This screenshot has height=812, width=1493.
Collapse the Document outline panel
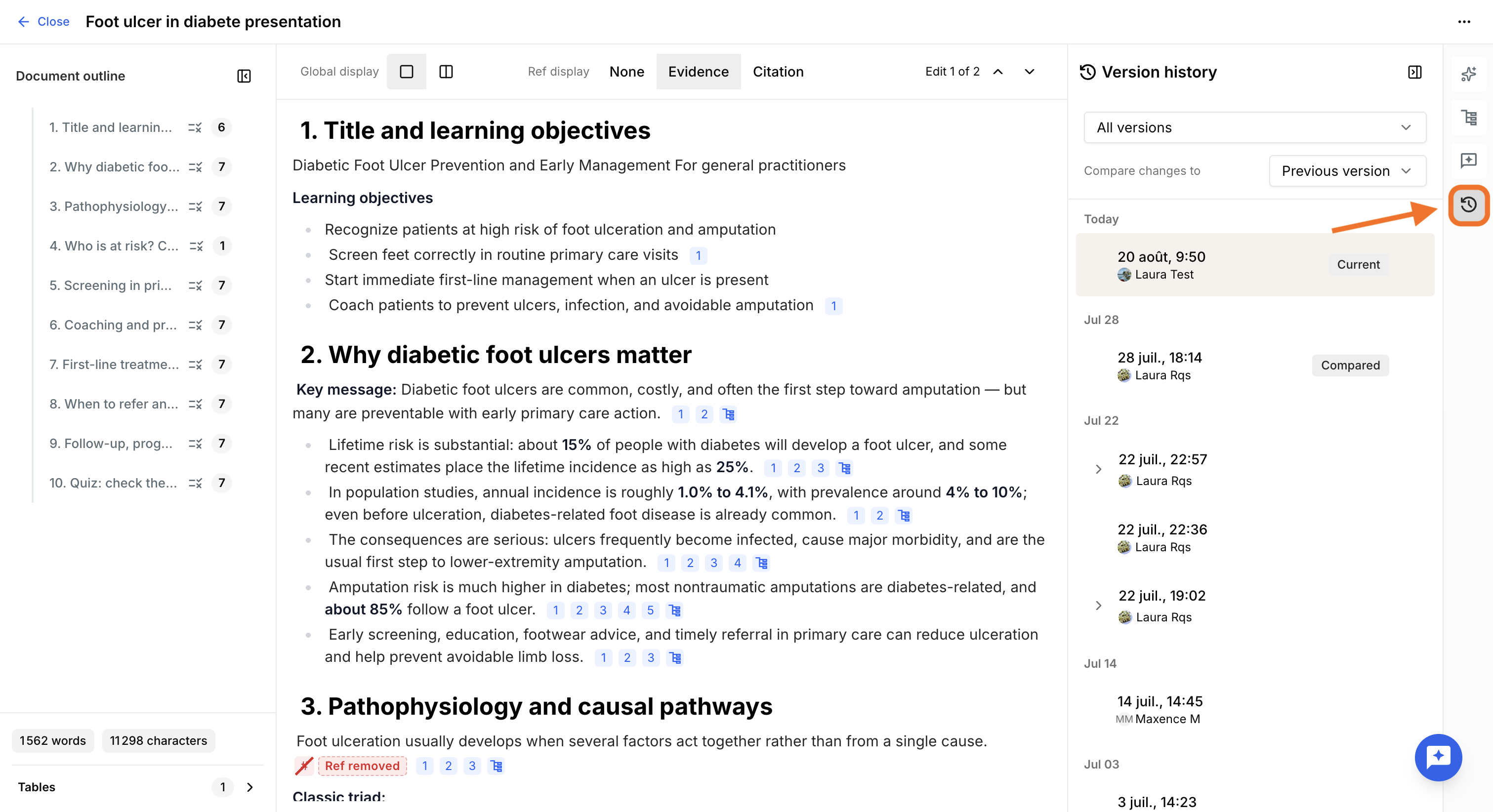point(244,76)
